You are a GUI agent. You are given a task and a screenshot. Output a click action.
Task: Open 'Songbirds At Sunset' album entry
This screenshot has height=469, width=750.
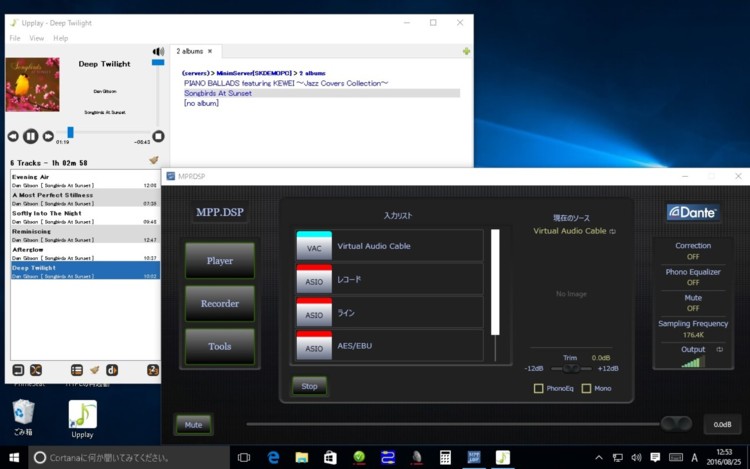[x=218, y=93]
